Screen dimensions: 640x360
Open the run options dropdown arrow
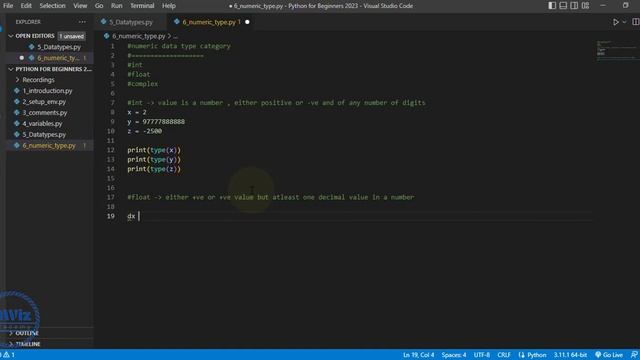pos(624,22)
